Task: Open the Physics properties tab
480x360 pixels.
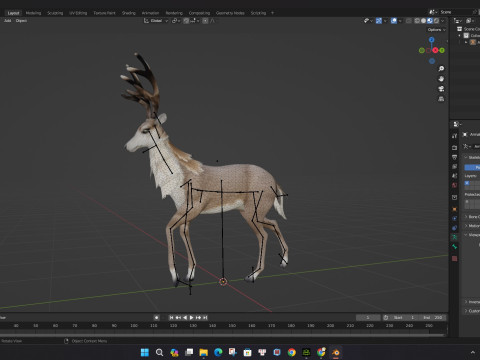Action: 454,218
